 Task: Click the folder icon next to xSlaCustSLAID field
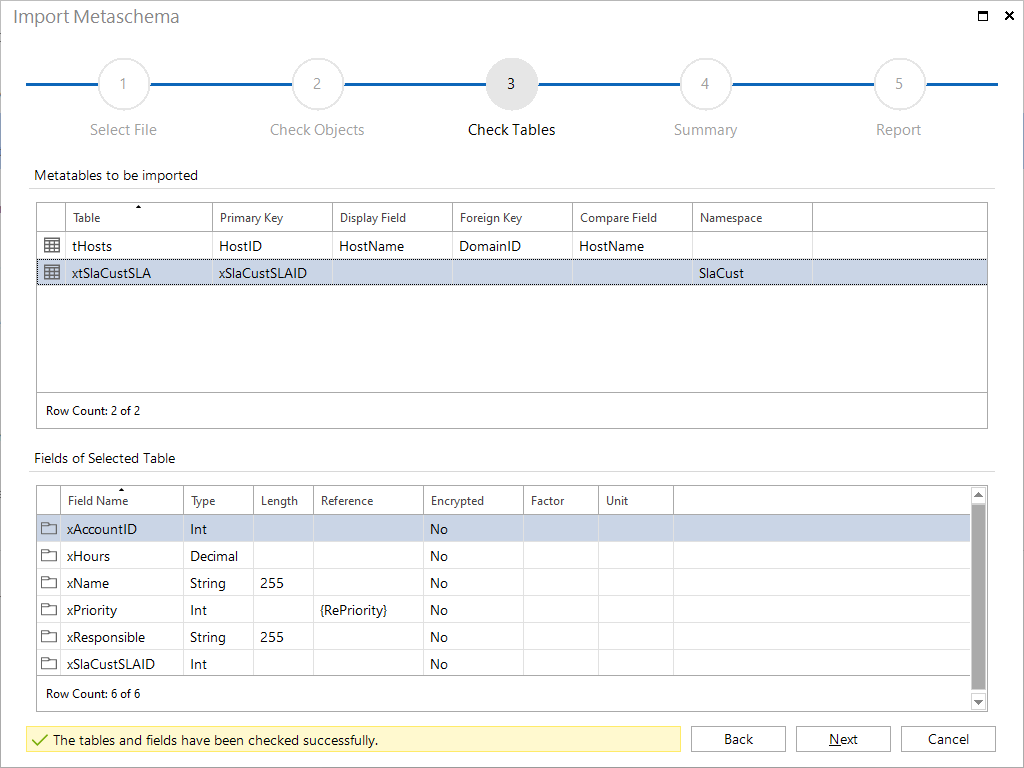(x=49, y=664)
